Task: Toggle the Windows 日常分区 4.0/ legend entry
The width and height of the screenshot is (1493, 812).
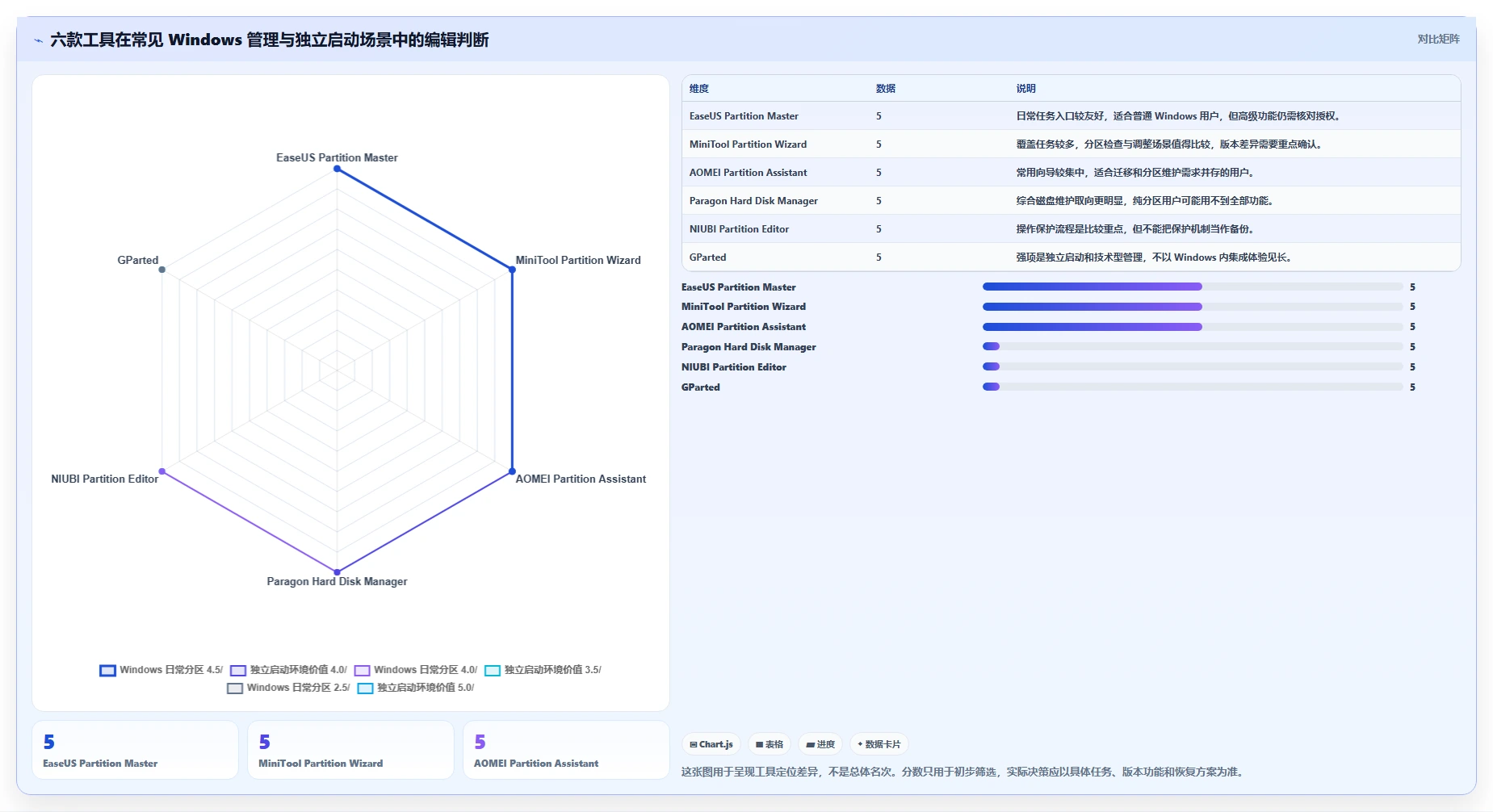Action: click(x=416, y=670)
